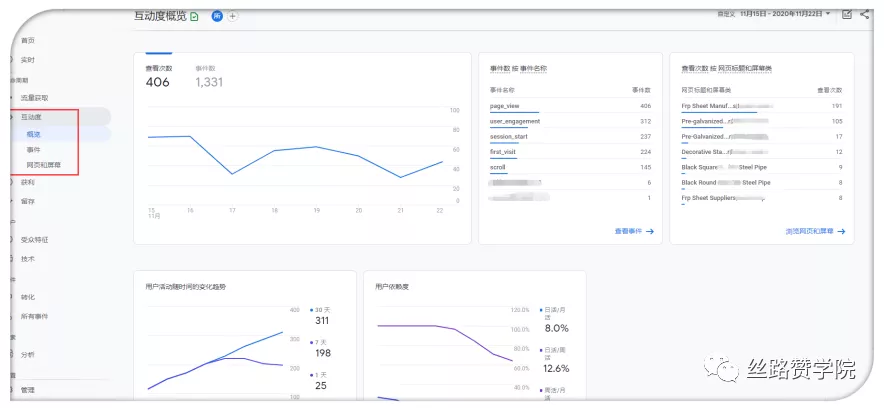Expand 获利 section in sidebar
The width and height of the screenshot is (884, 408).
[x=28, y=183]
